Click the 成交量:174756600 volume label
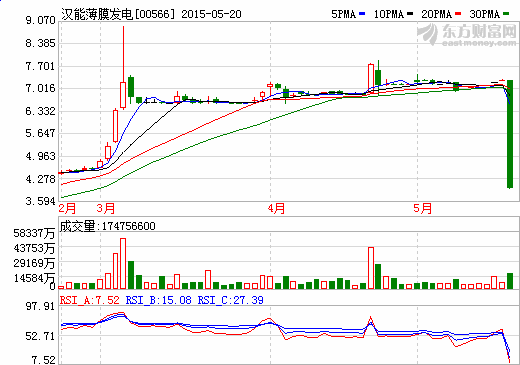Screen dimensions: 520x365 tap(107, 226)
